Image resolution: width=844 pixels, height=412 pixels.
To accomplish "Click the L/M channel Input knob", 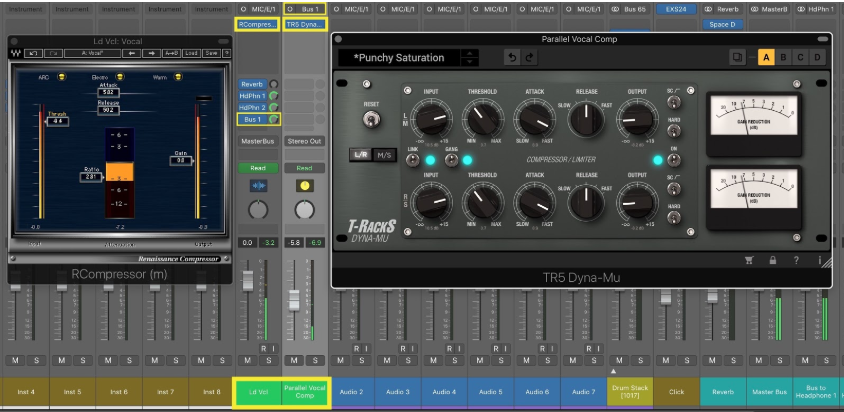I will pyautogui.click(x=432, y=119).
